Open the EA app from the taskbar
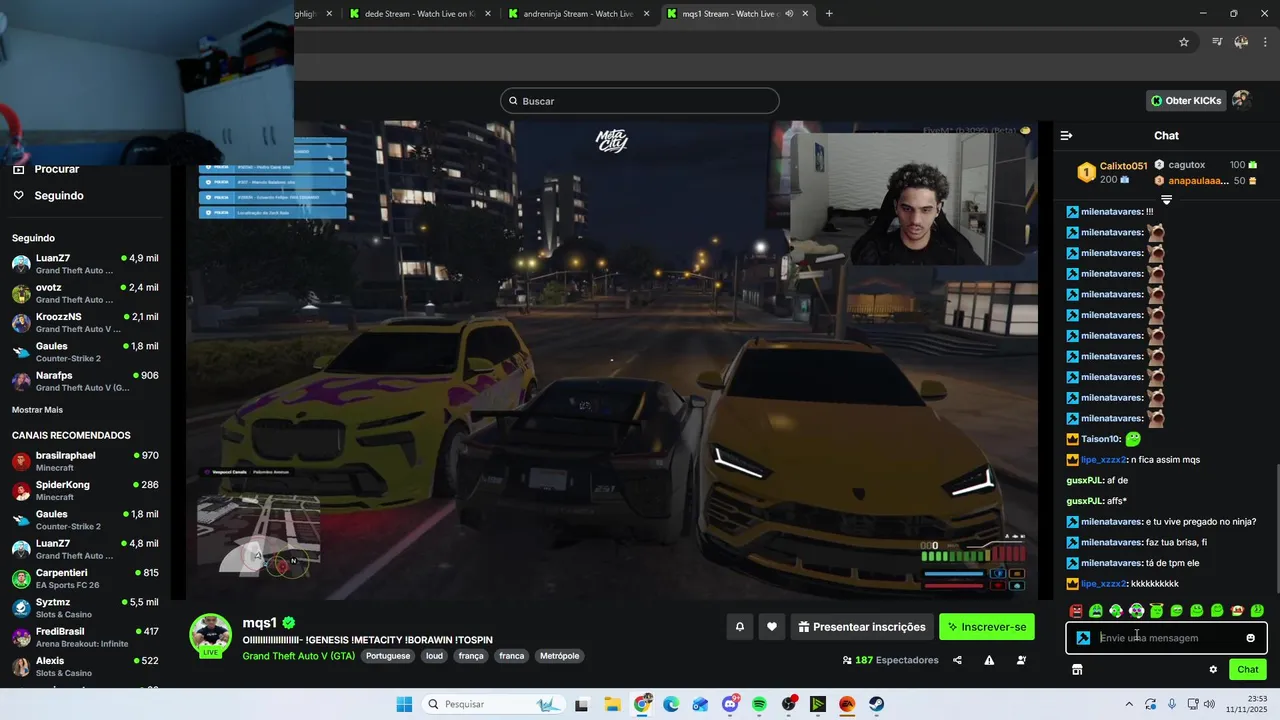1280x720 pixels. coord(847,705)
